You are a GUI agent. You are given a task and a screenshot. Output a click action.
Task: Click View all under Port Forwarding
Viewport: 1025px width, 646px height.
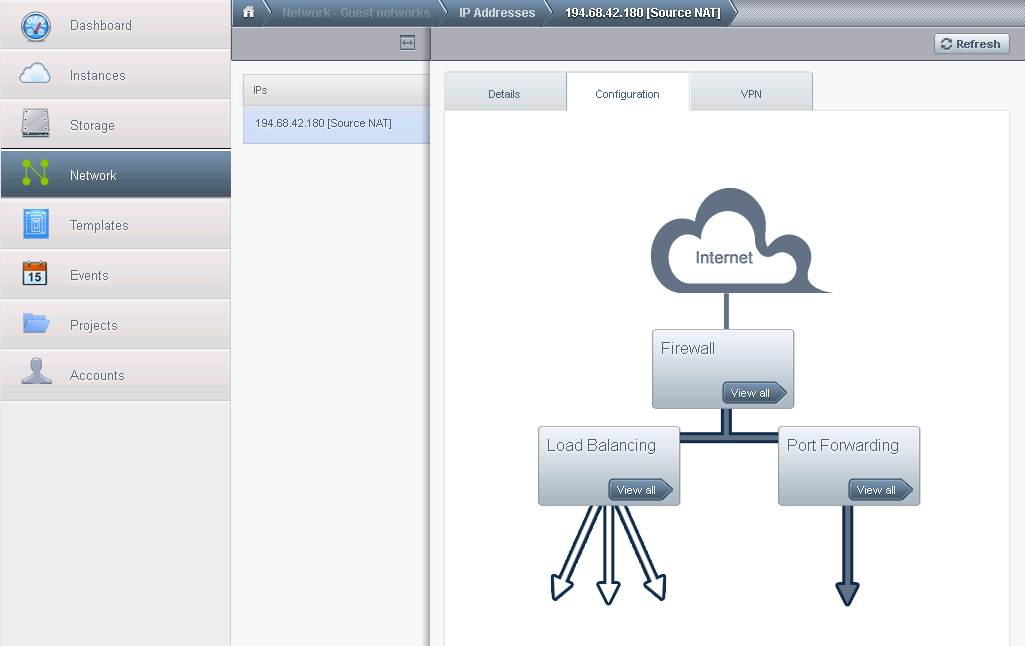coord(879,490)
